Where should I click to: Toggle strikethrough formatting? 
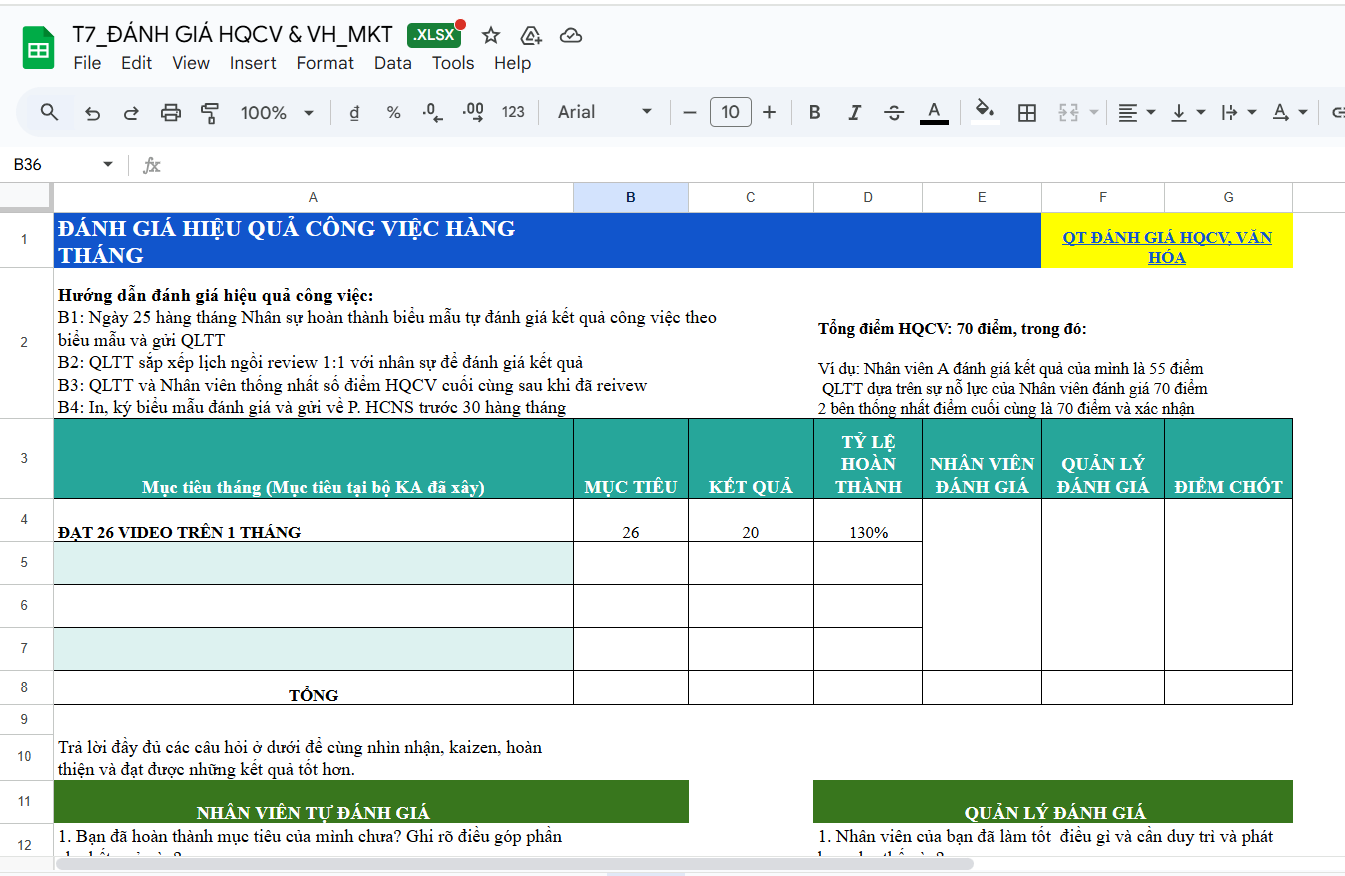[x=894, y=113]
